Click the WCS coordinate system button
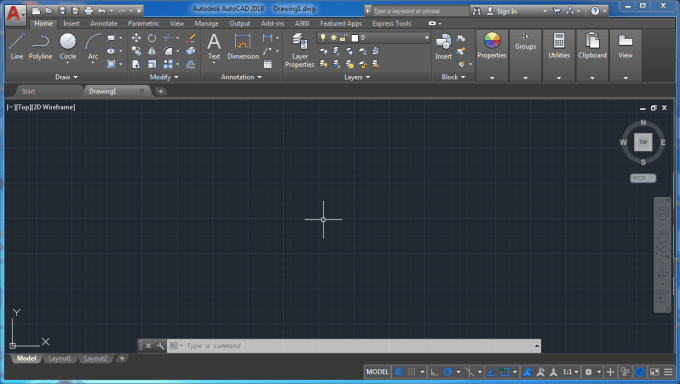Image resolution: width=680 pixels, height=384 pixels. tap(643, 178)
